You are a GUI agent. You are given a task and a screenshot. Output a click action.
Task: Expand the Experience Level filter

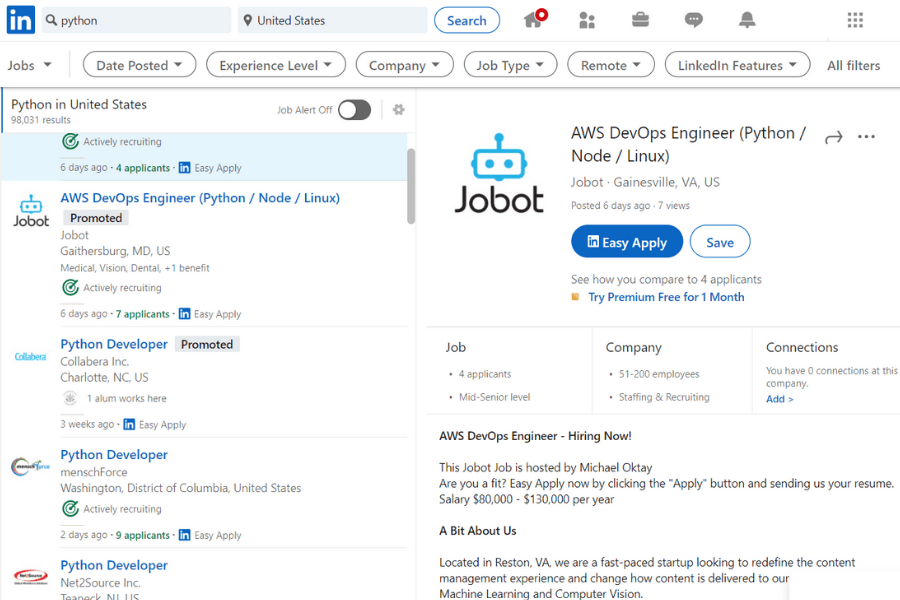[x=275, y=64]
